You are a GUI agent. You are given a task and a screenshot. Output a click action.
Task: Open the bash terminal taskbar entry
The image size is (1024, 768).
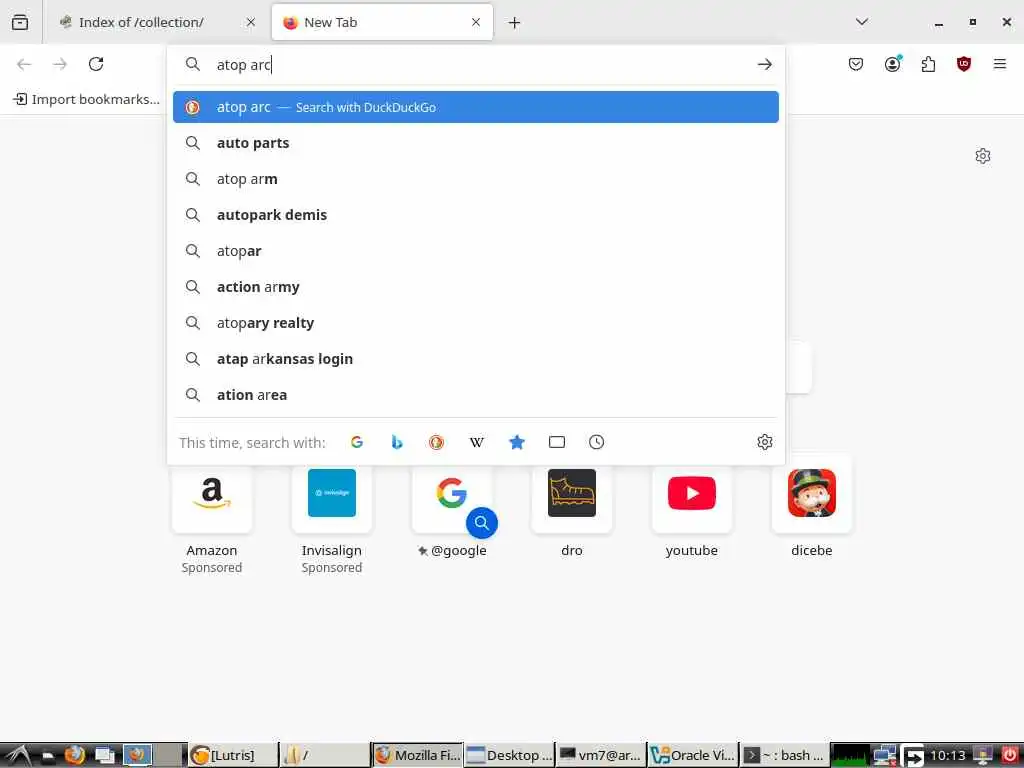point(784,755)
